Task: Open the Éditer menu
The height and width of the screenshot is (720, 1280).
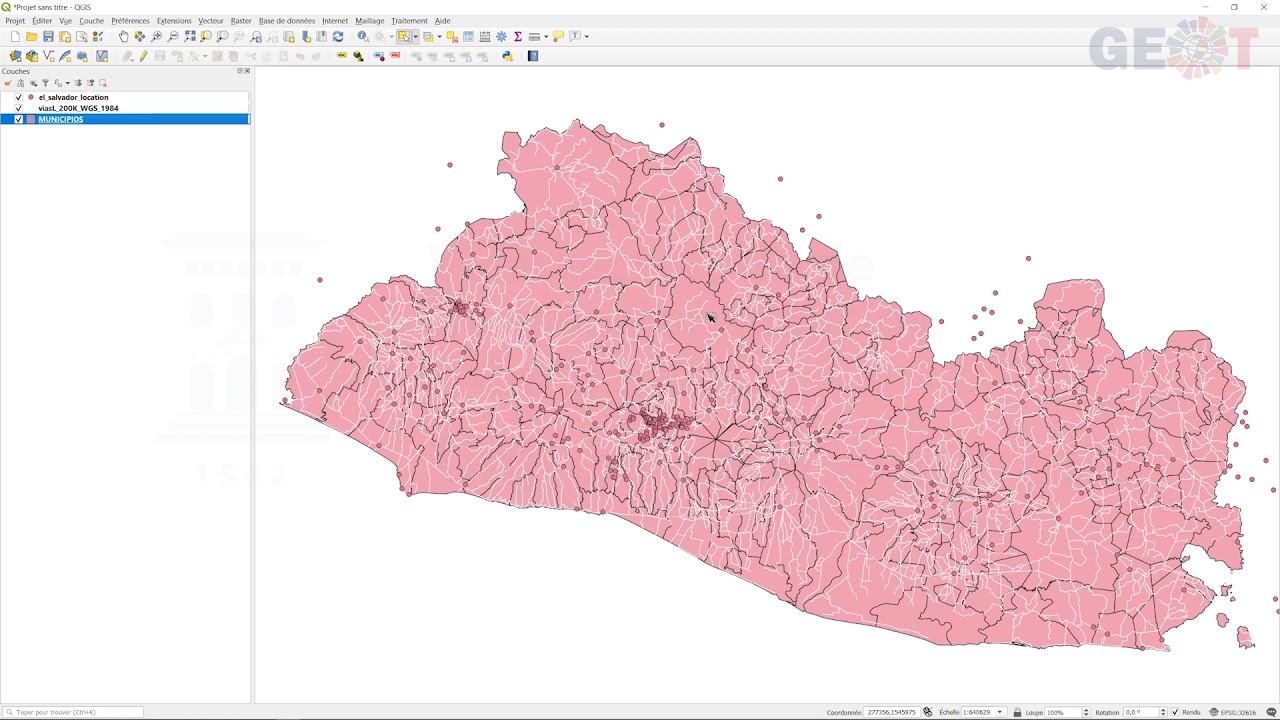Action: coord(42,21)
